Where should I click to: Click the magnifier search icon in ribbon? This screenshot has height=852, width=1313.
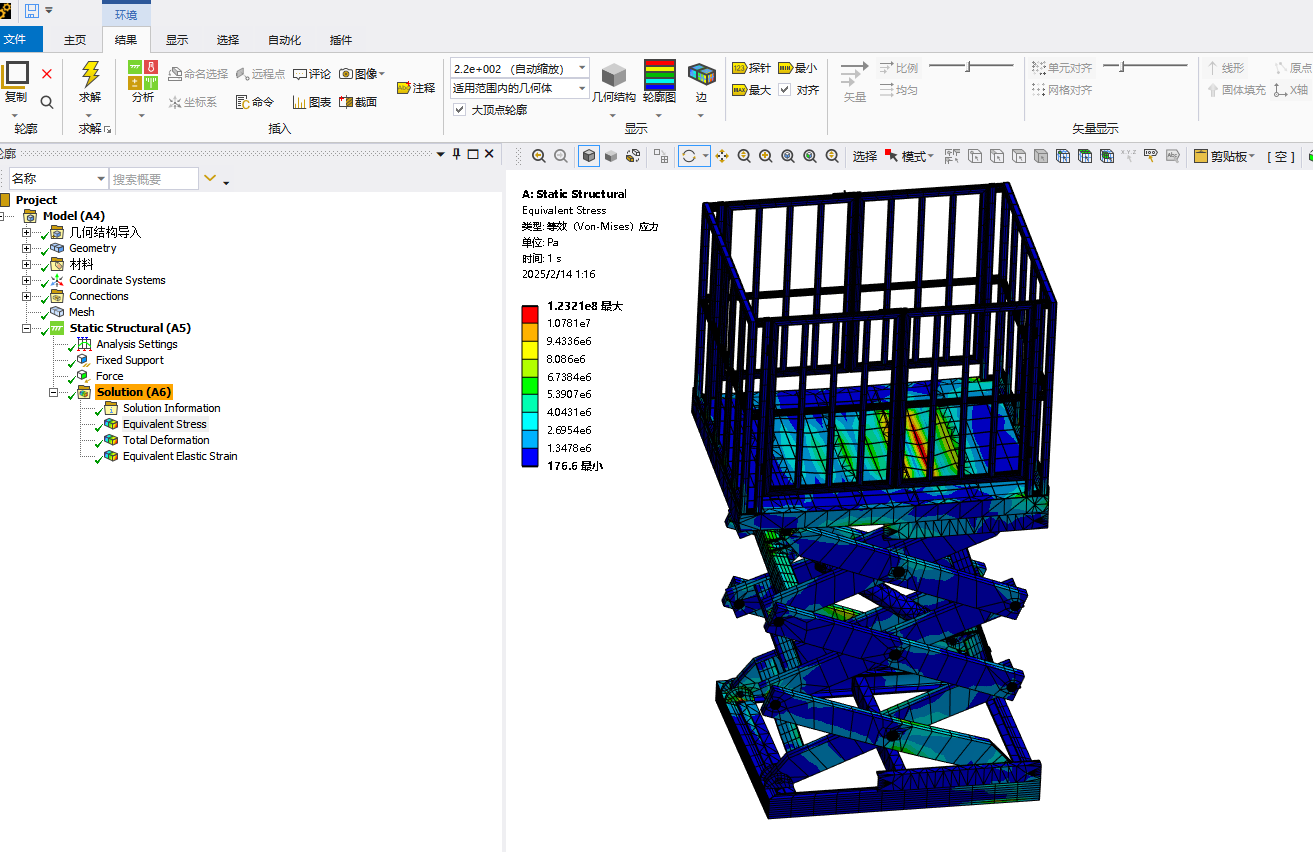coord(47,102)
